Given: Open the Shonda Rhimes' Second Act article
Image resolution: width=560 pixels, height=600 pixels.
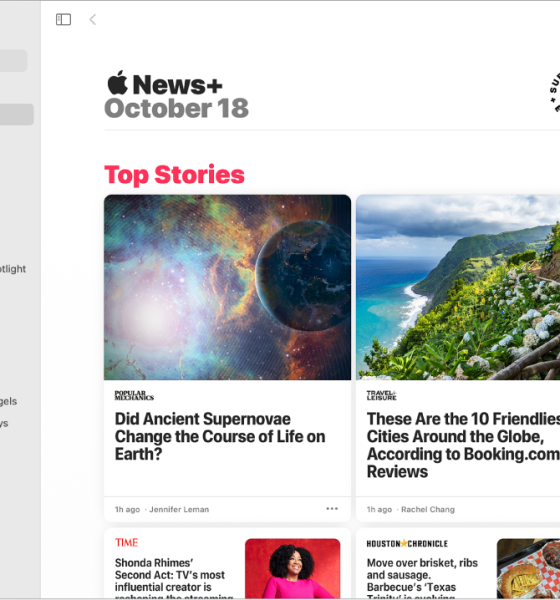Looking at the screenshot, I should coord(174,579).
